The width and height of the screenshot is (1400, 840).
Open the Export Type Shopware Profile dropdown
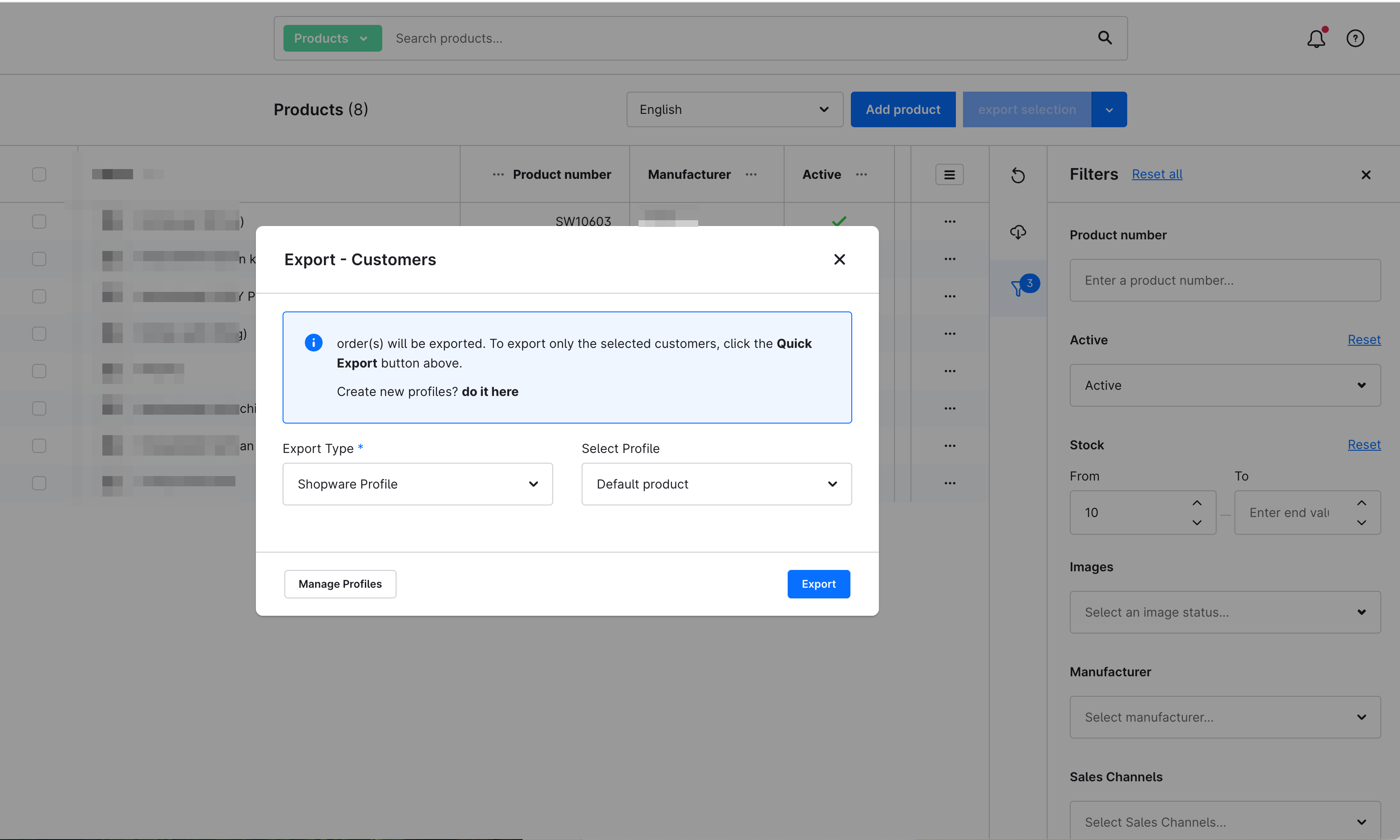click(417, 484)
